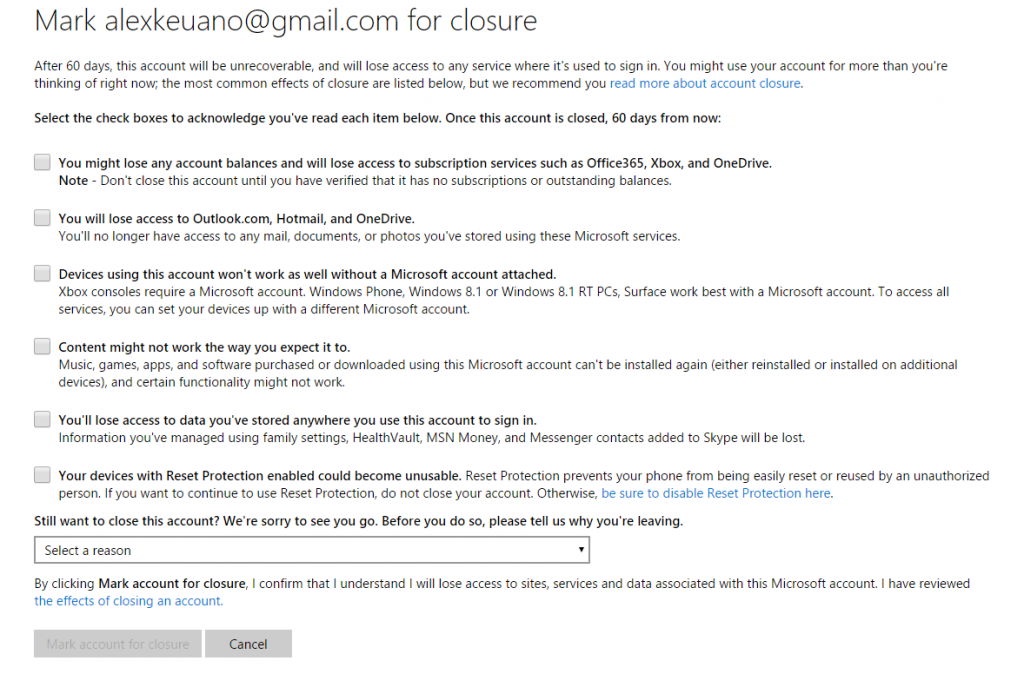Click the arrow on the reason combo box
This screenshot has height=674, width=1024.
(582, 550)
